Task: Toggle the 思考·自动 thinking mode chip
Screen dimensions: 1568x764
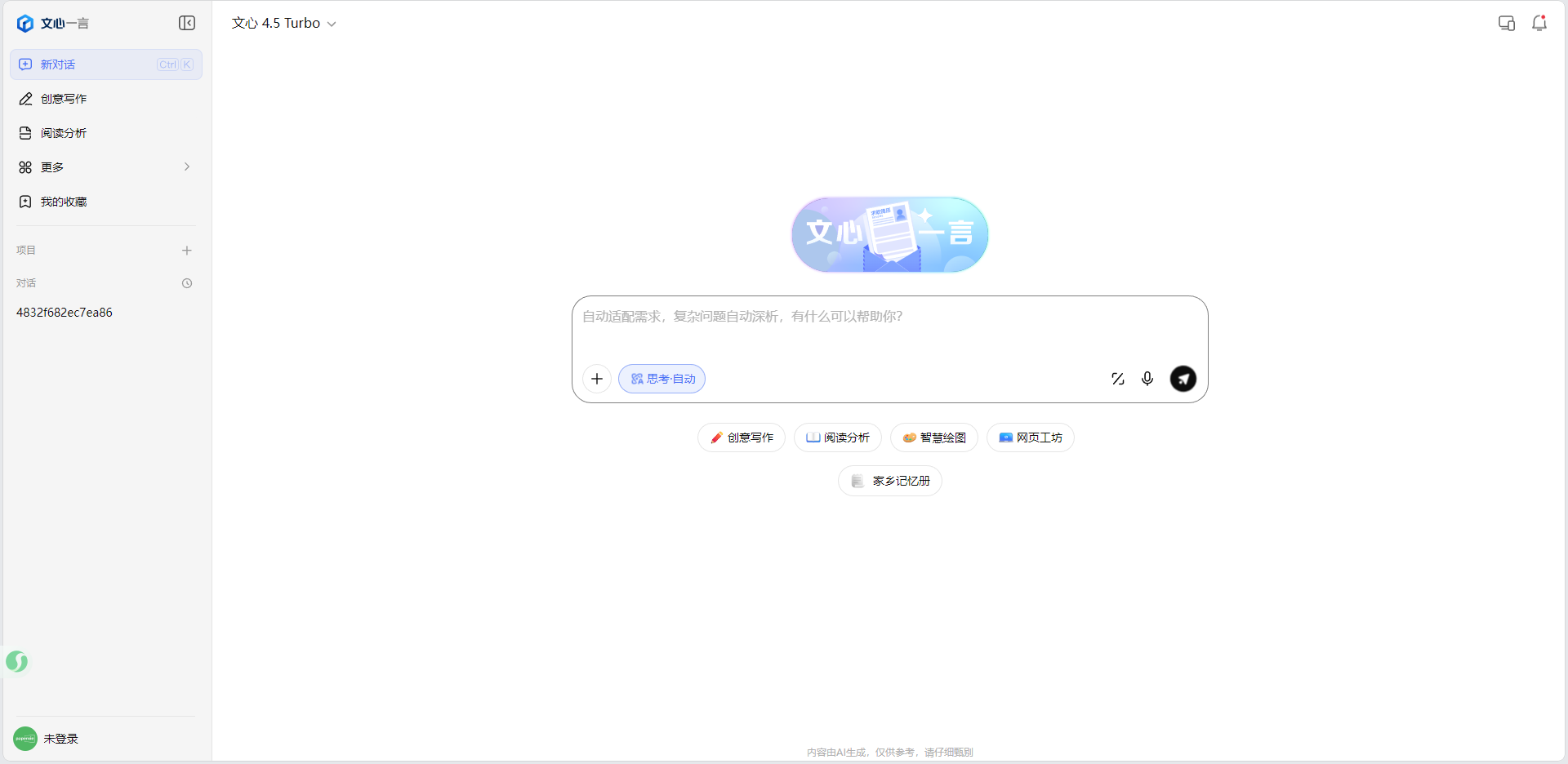Action: click(x=661, y=379)
